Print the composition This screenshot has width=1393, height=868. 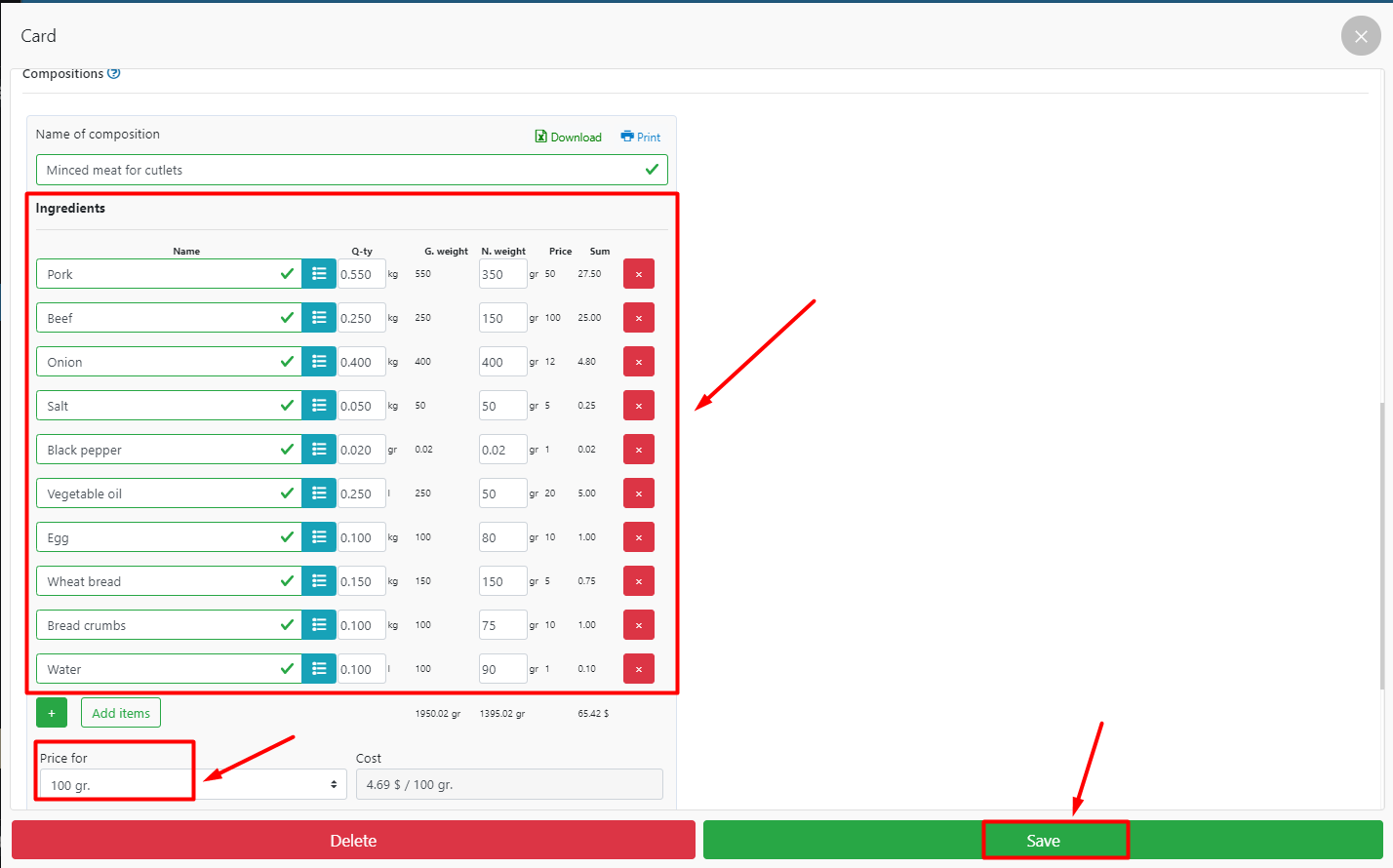[x=641, y=138]
